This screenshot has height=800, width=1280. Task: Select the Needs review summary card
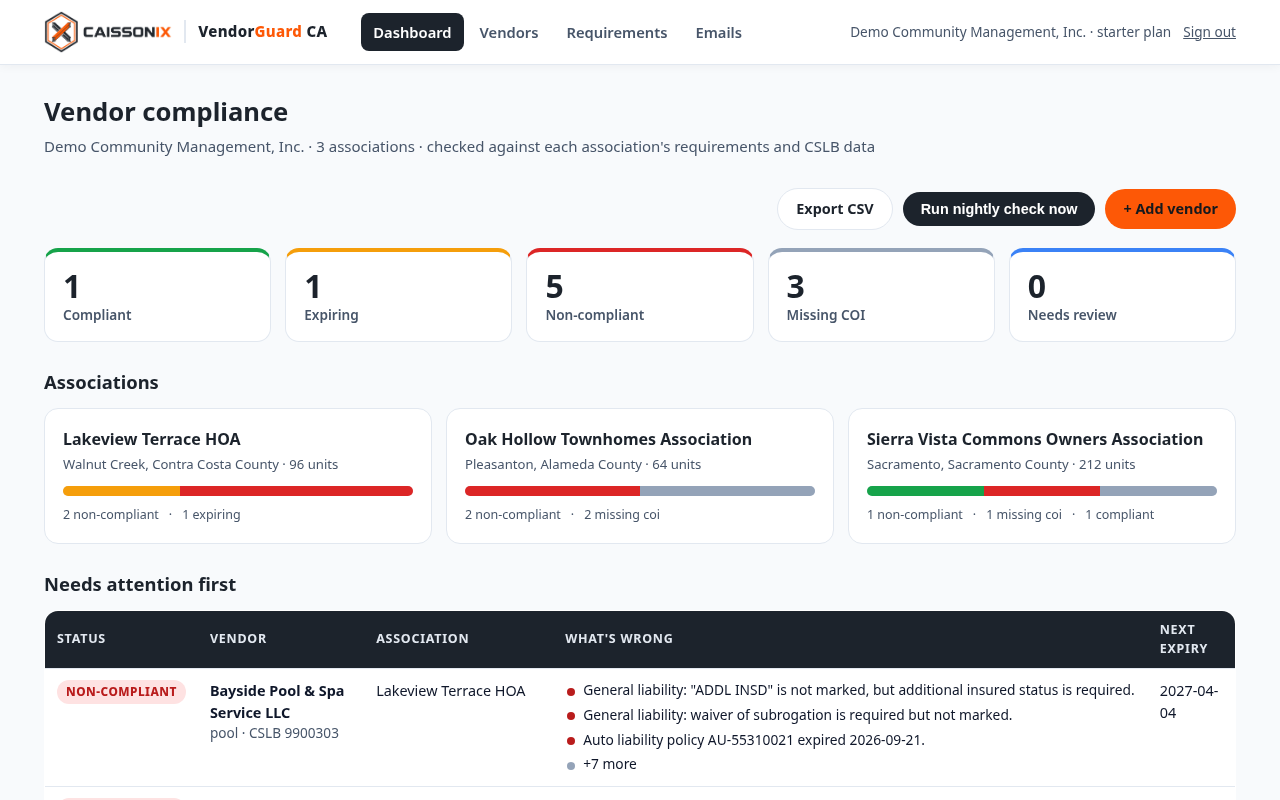point(1122,295)
